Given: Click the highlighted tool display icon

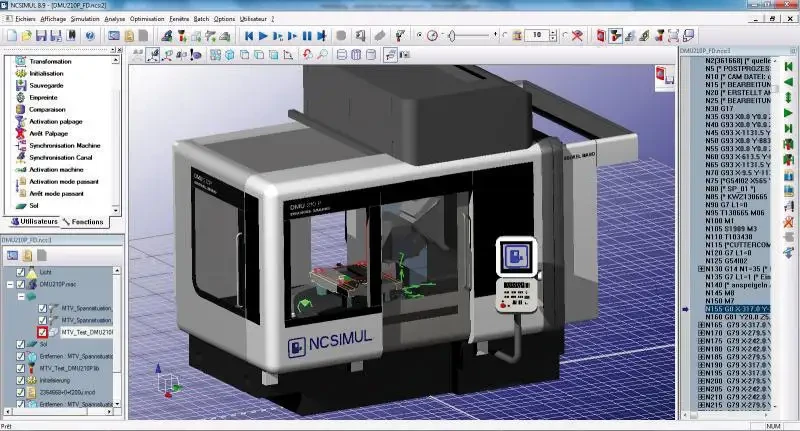Looking at the screenshot, I should point(616,36).
